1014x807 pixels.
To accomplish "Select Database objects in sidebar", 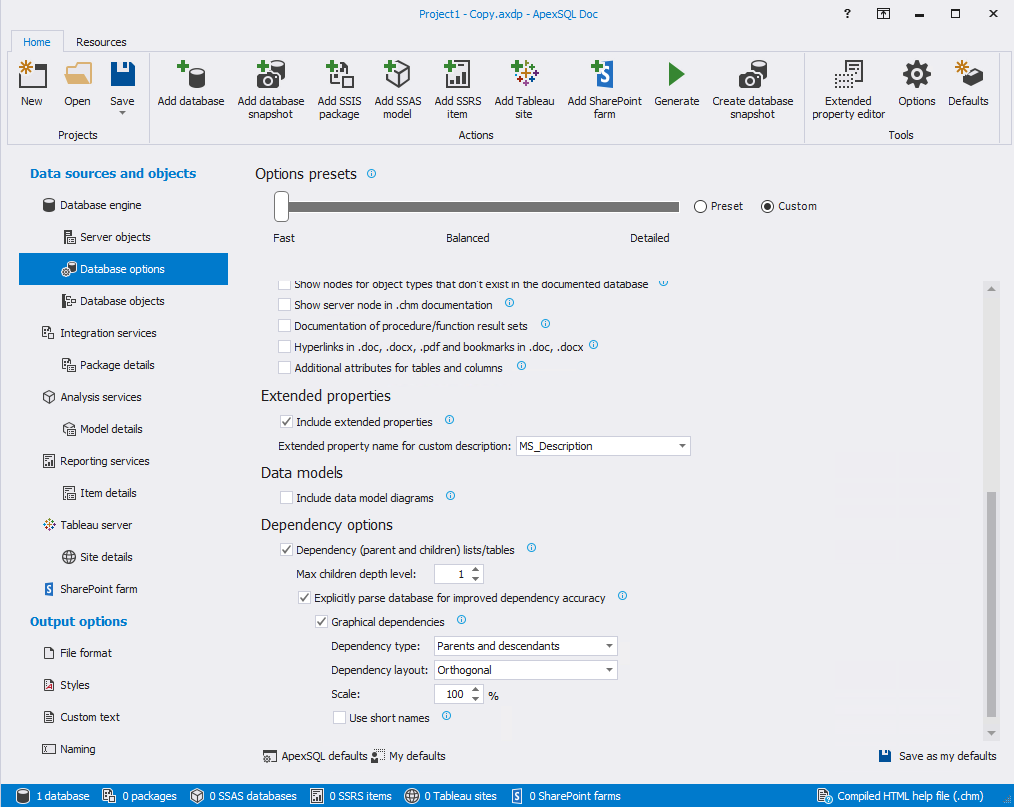I will point(124,301).
